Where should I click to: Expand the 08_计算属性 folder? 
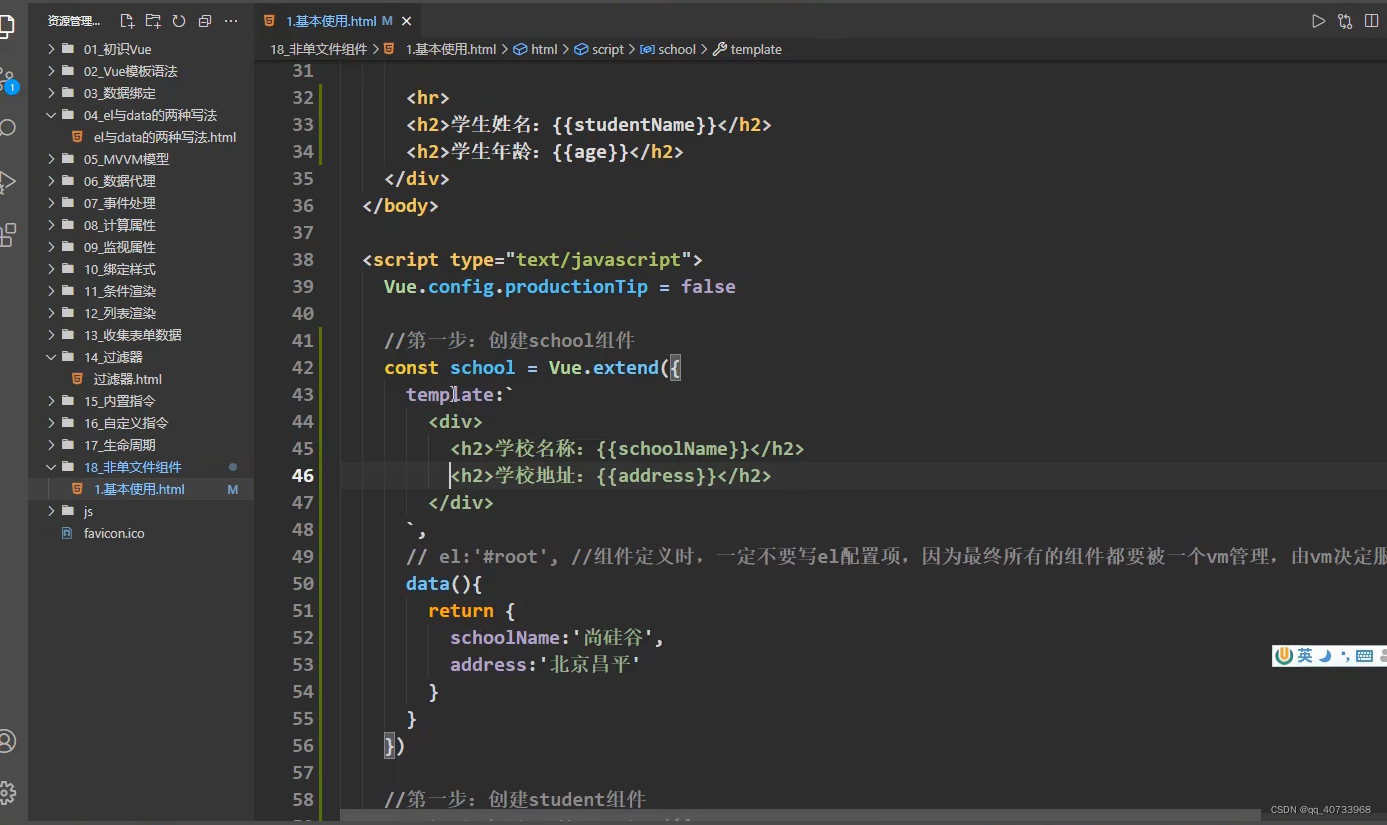pyautogui.click(x=140, y=225)
